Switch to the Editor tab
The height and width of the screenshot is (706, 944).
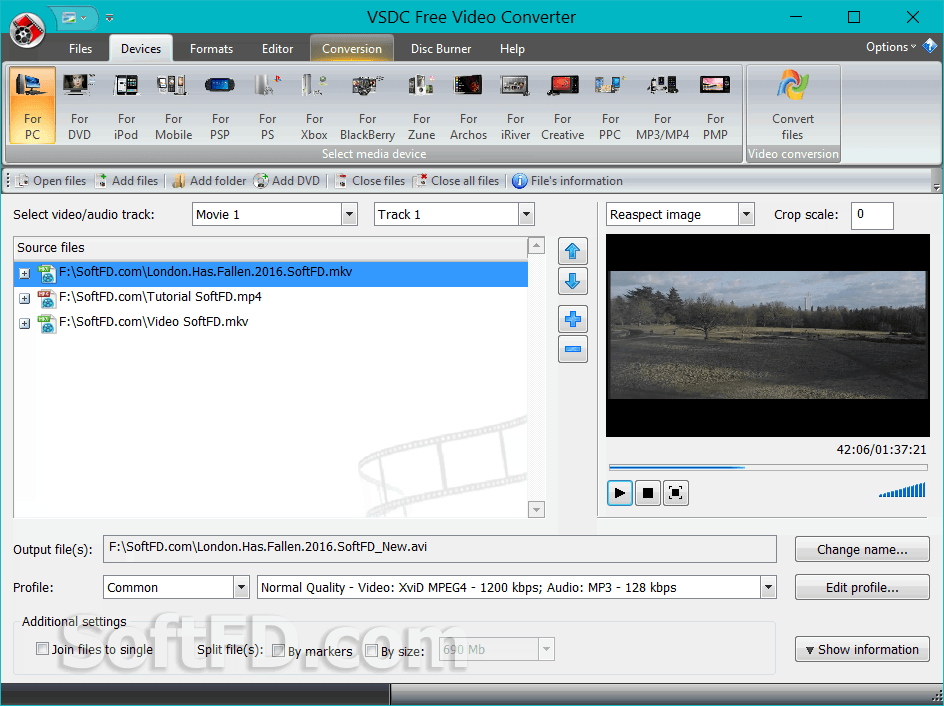(278, 49)
